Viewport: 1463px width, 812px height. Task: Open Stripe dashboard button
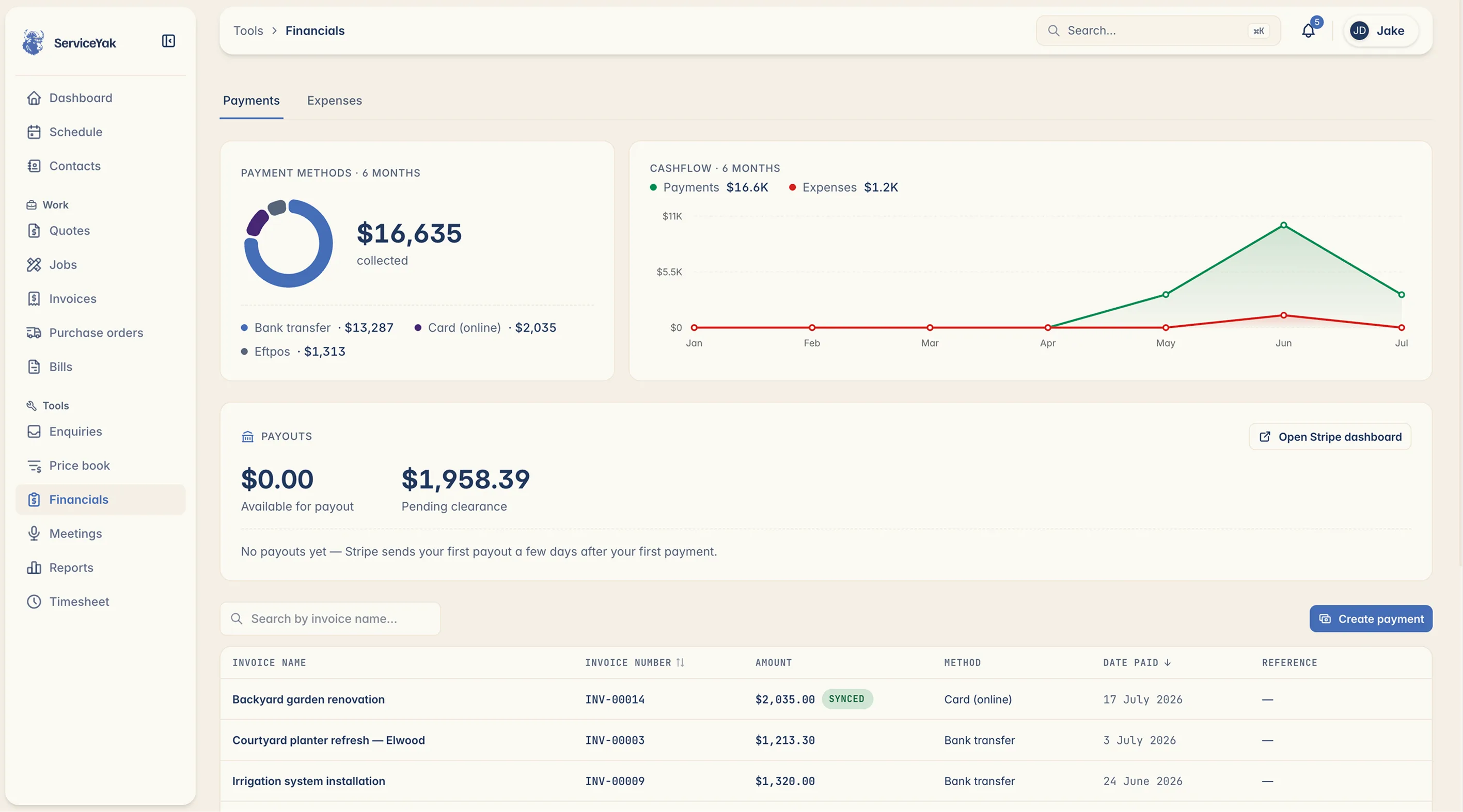[1330, 437]
